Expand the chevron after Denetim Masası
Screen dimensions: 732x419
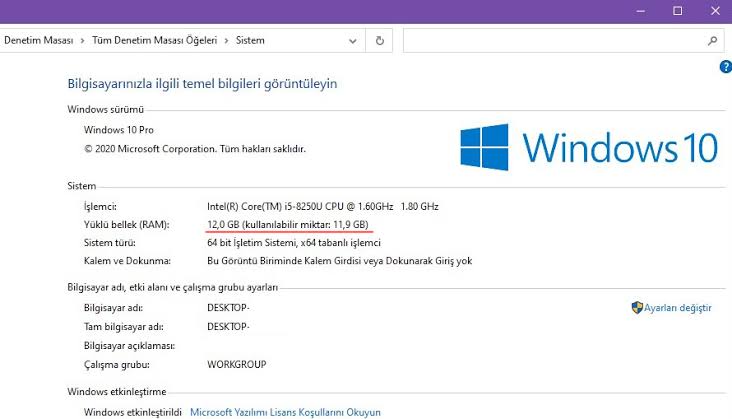[x=83, y=41]
